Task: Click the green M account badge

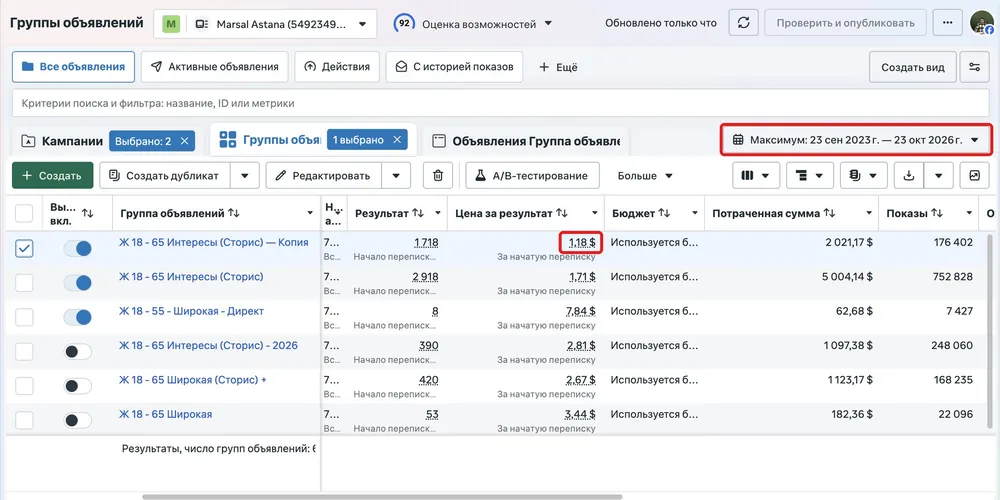Action: point(171,24)
